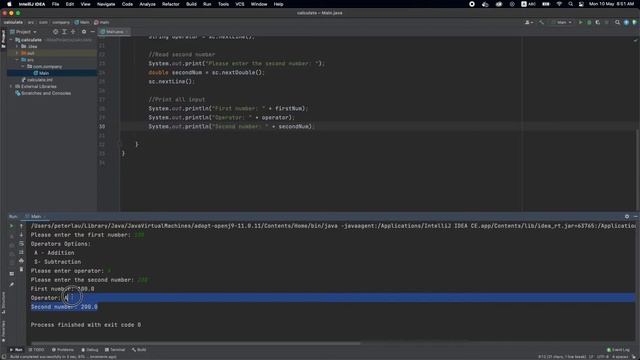Open the Wi-Fi status menu

click(559, 4)
